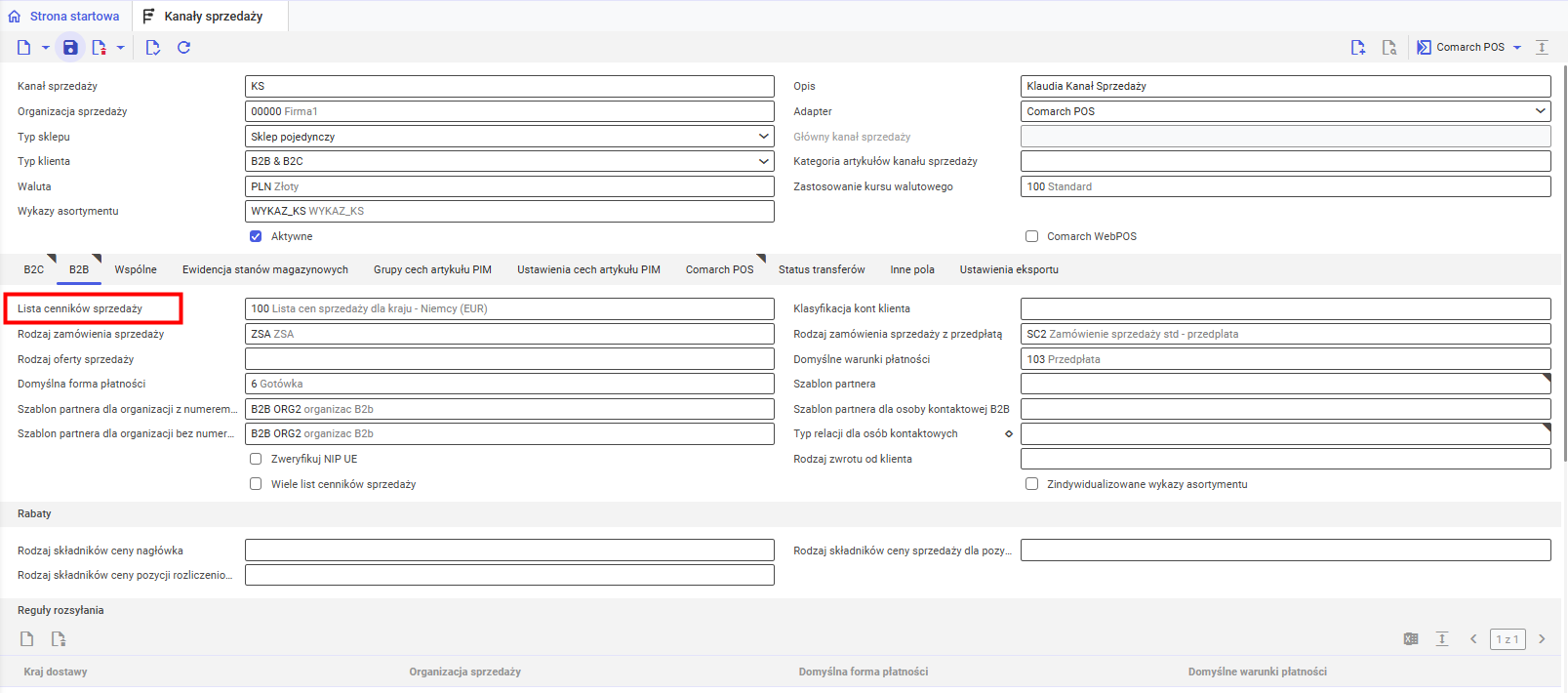The width and height of the screenshot is (1568, 693).
Task: Toggle the Aktywne checkbox
Action: (x=256, y=236)
